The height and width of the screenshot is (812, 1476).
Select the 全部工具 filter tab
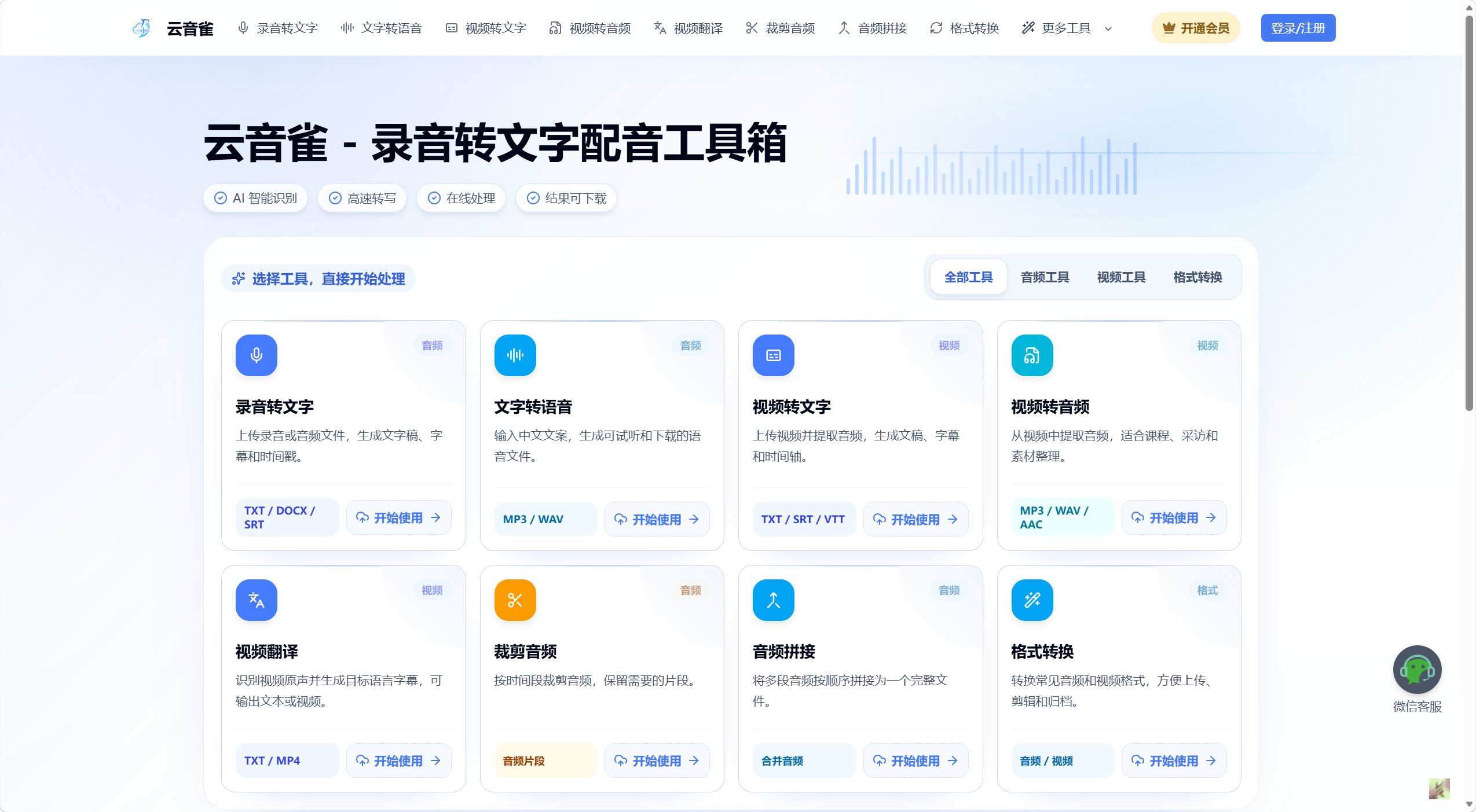969,277
